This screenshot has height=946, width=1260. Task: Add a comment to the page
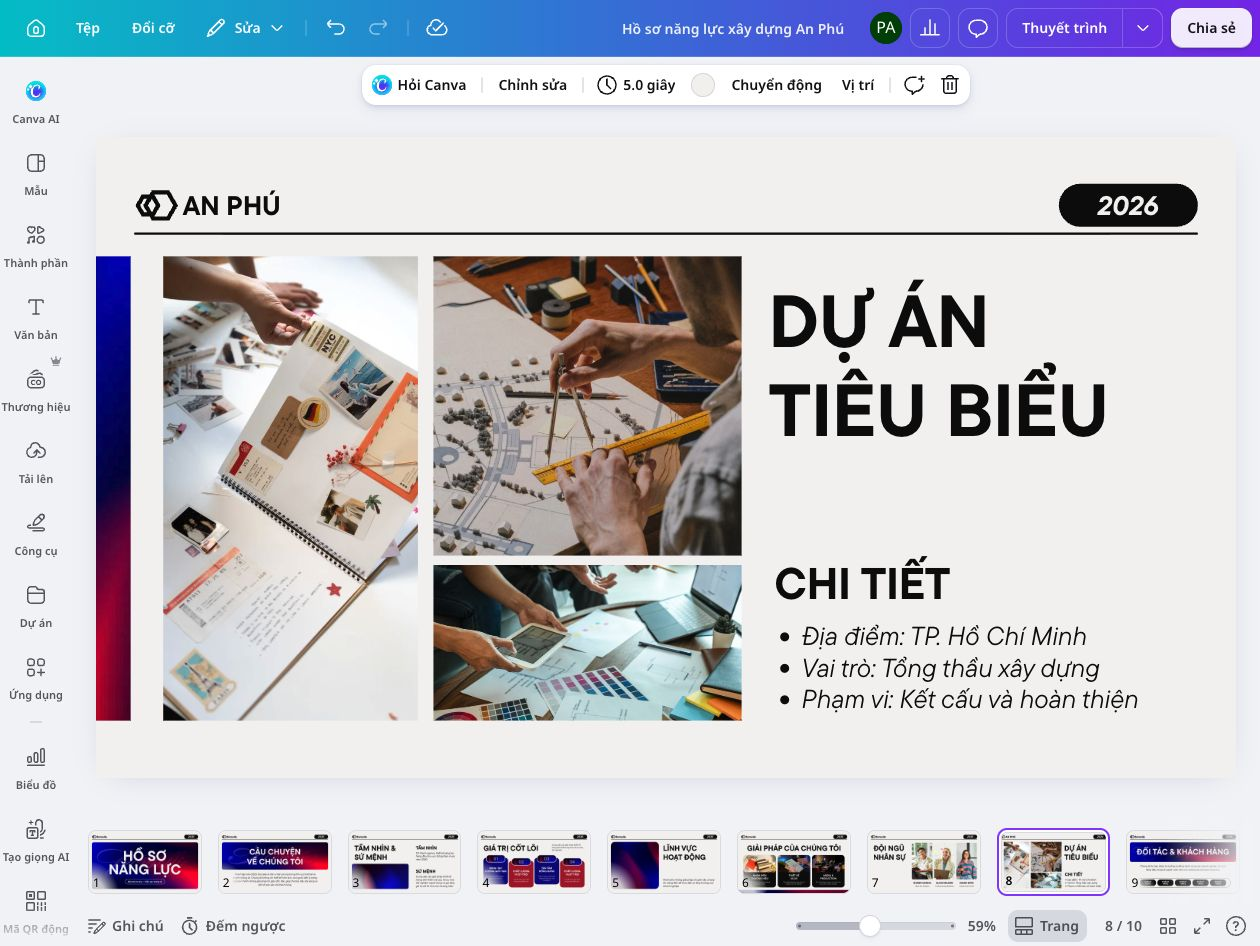click(914, 85)
